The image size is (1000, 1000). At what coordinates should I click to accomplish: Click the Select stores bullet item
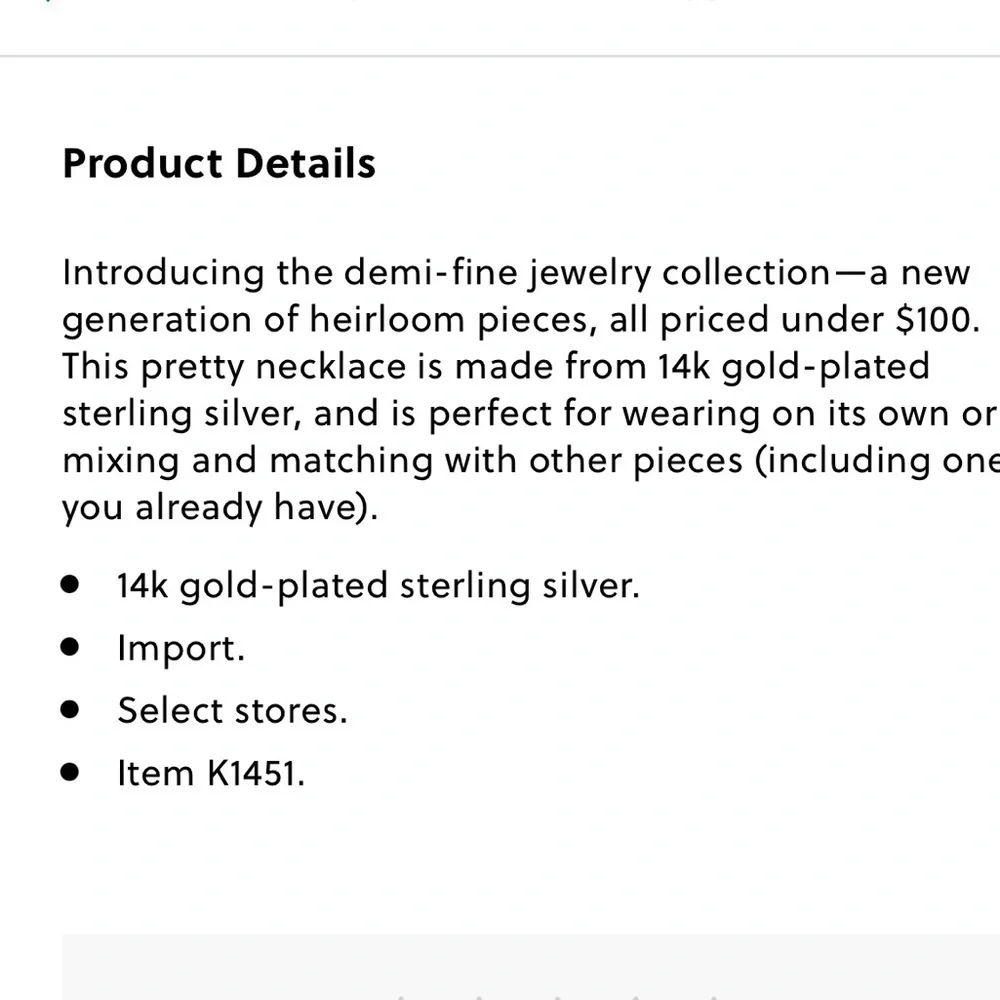(x=233, y=710)
